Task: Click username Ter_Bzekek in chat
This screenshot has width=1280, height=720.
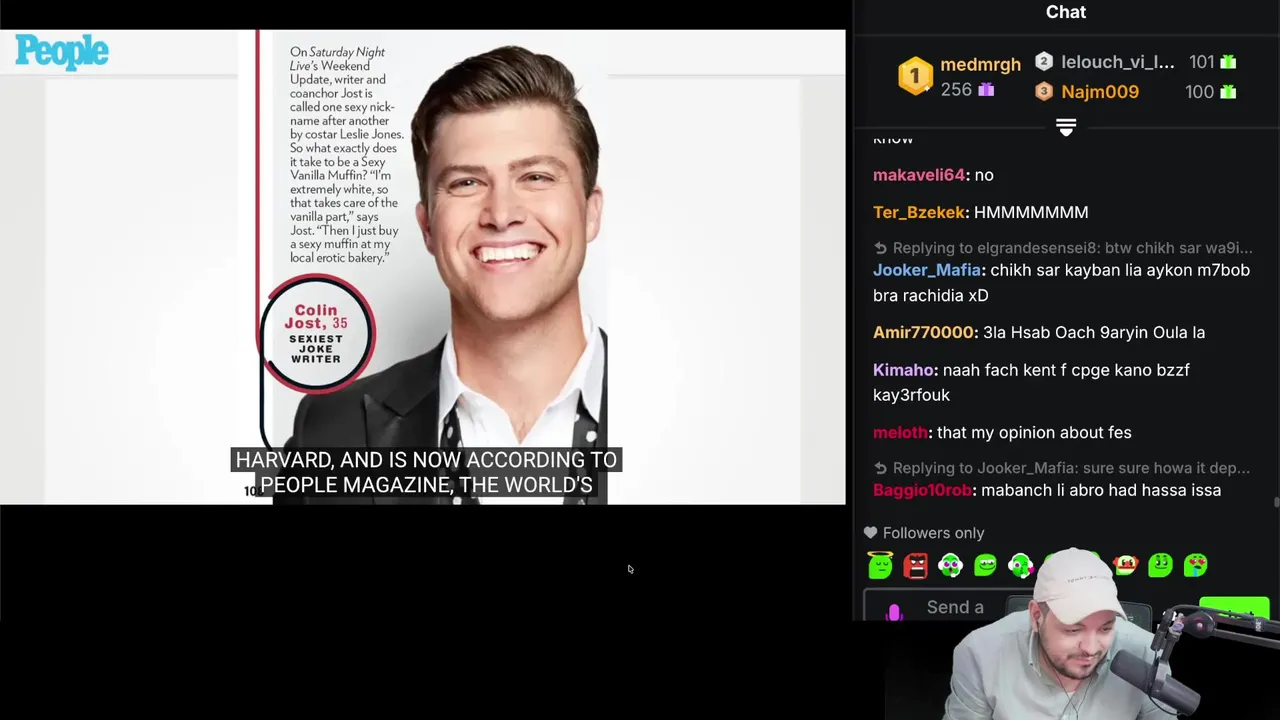Action: tap(919, 212)
